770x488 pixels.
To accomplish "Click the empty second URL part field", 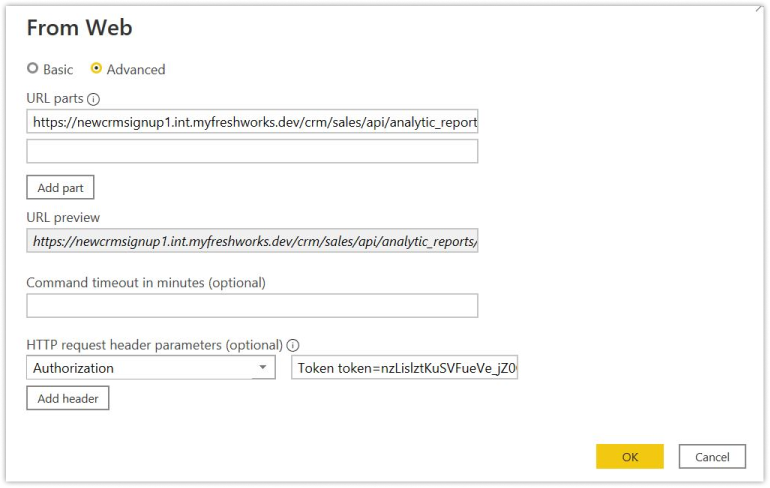I will coord(252,151).
